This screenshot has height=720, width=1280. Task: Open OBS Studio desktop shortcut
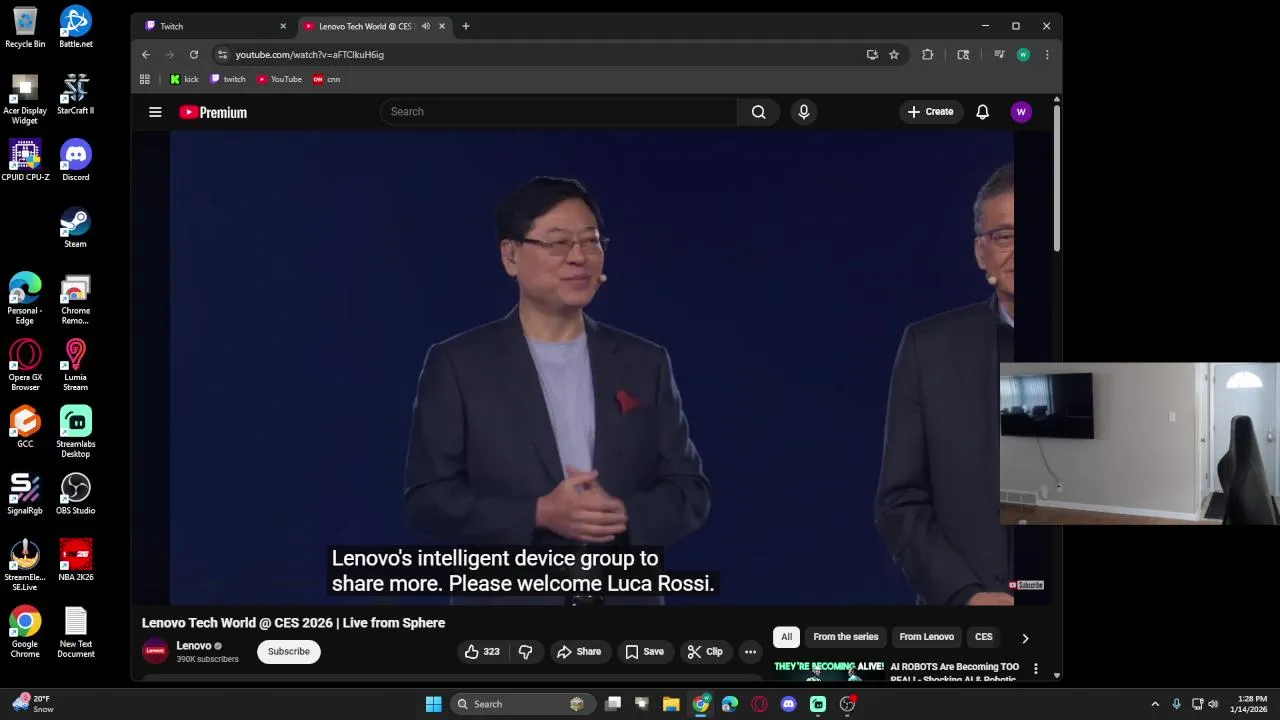pyautogui.click(x=75, y=494)
